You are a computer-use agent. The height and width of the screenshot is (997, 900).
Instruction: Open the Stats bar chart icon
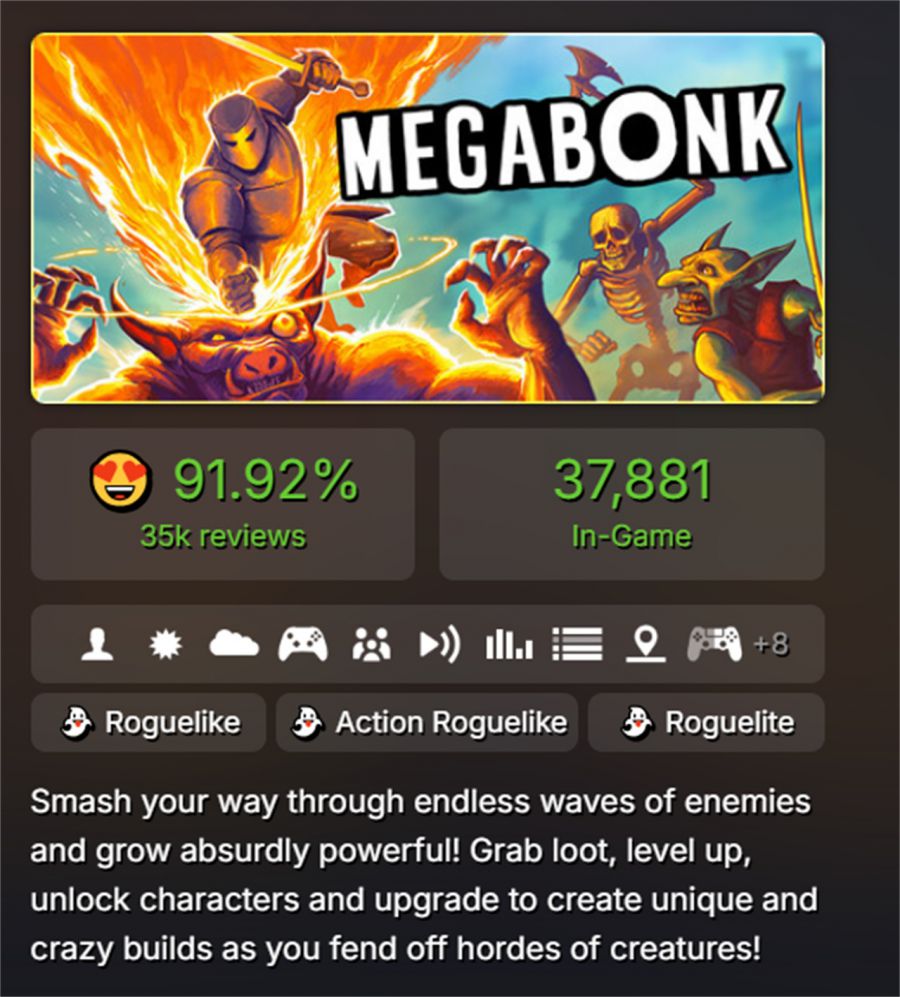pos(509,644)
